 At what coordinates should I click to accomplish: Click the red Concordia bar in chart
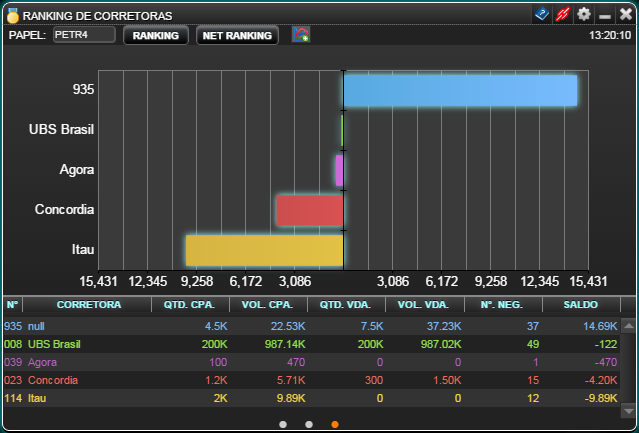click(x=310, y=211)
